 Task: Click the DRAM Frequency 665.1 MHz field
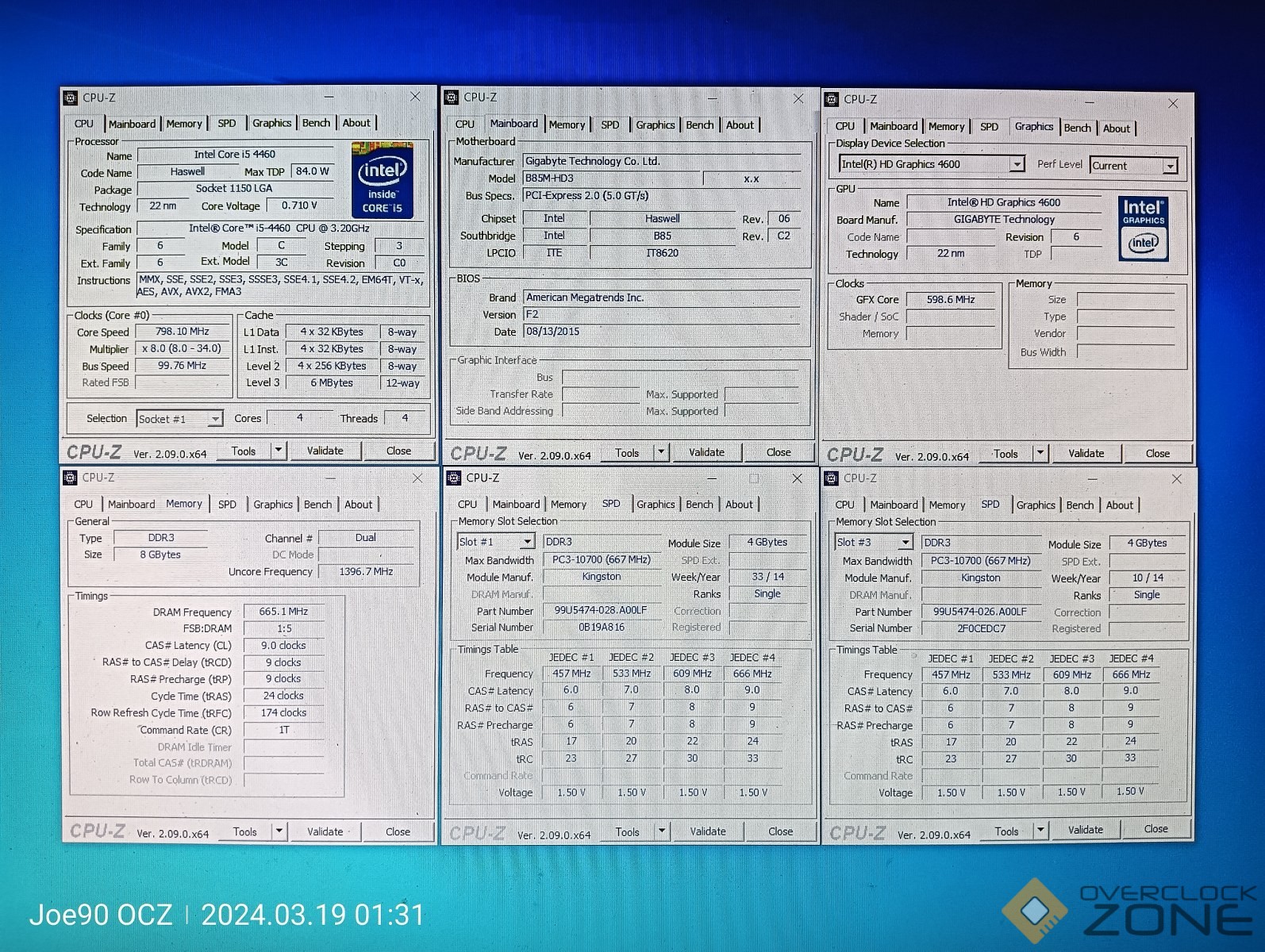283,612
